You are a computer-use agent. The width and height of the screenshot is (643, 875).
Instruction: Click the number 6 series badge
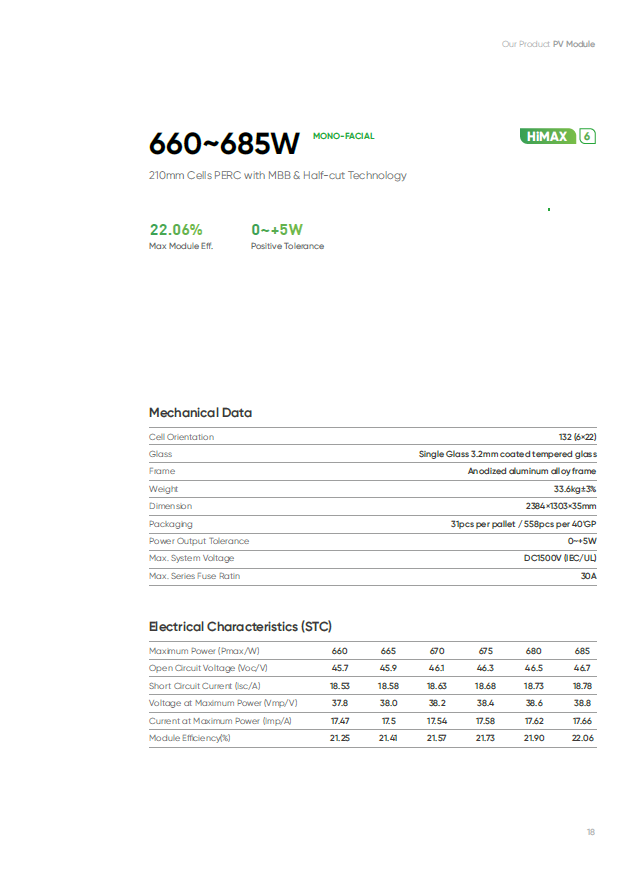point(587,136)
